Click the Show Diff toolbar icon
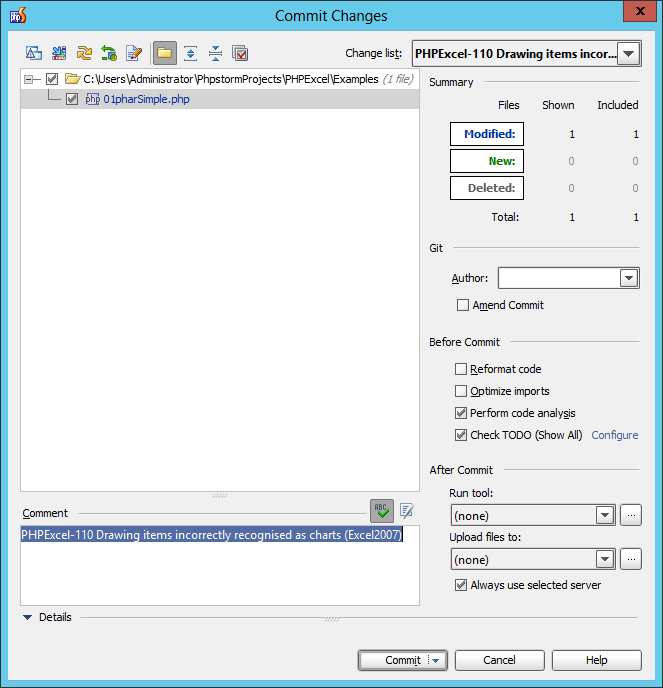The image size is (663, 688). coord(34,54)
